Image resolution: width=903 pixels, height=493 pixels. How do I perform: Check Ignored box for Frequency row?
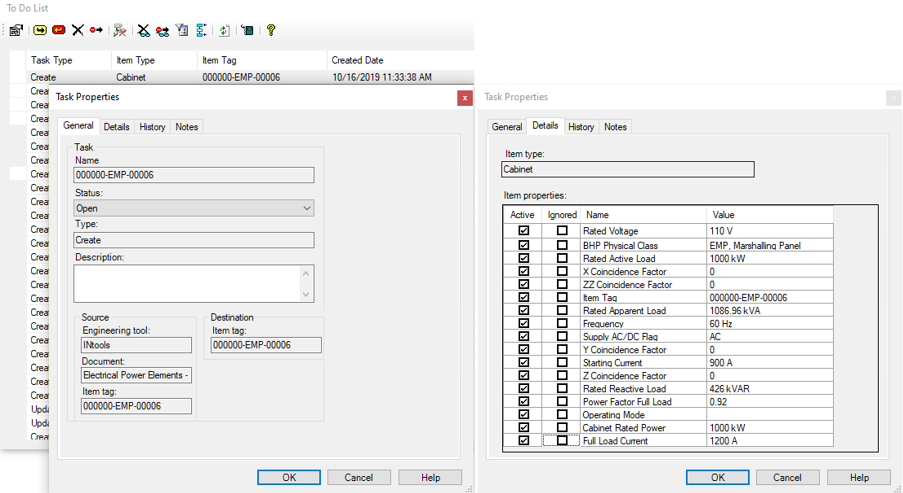click(x=561, y=323)
